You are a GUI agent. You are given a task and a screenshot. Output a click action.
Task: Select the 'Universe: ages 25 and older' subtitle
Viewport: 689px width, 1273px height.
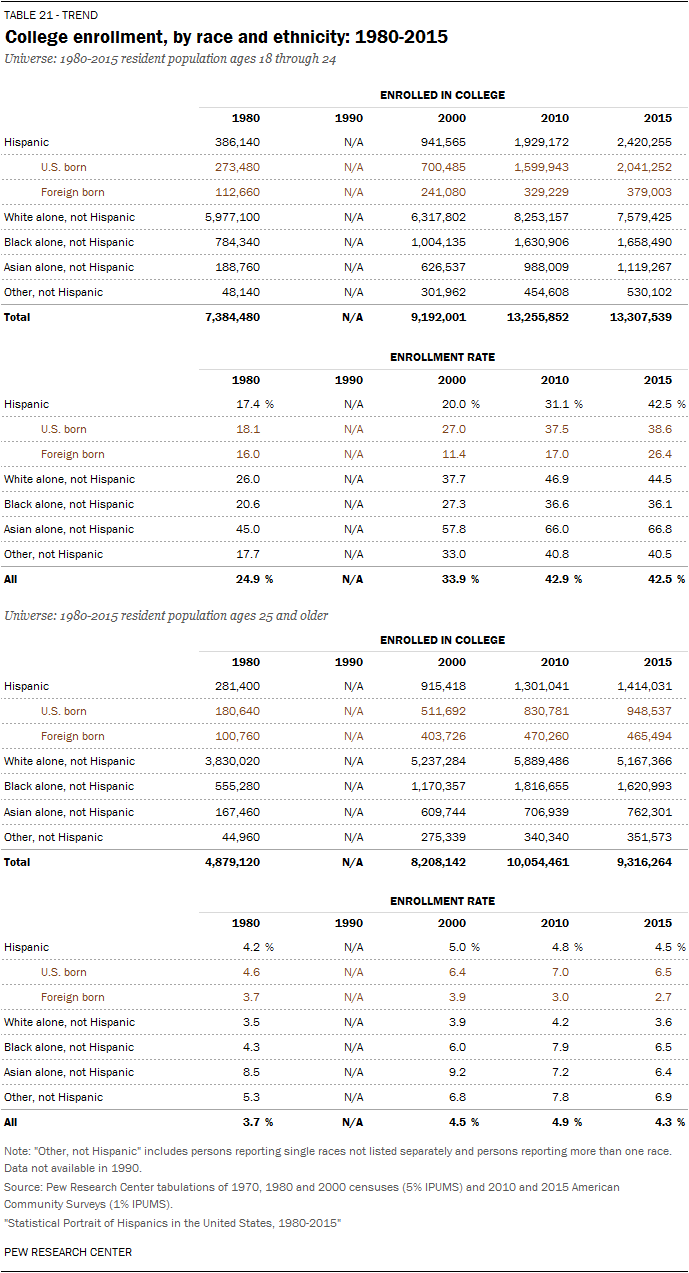(x=178, y=616)
